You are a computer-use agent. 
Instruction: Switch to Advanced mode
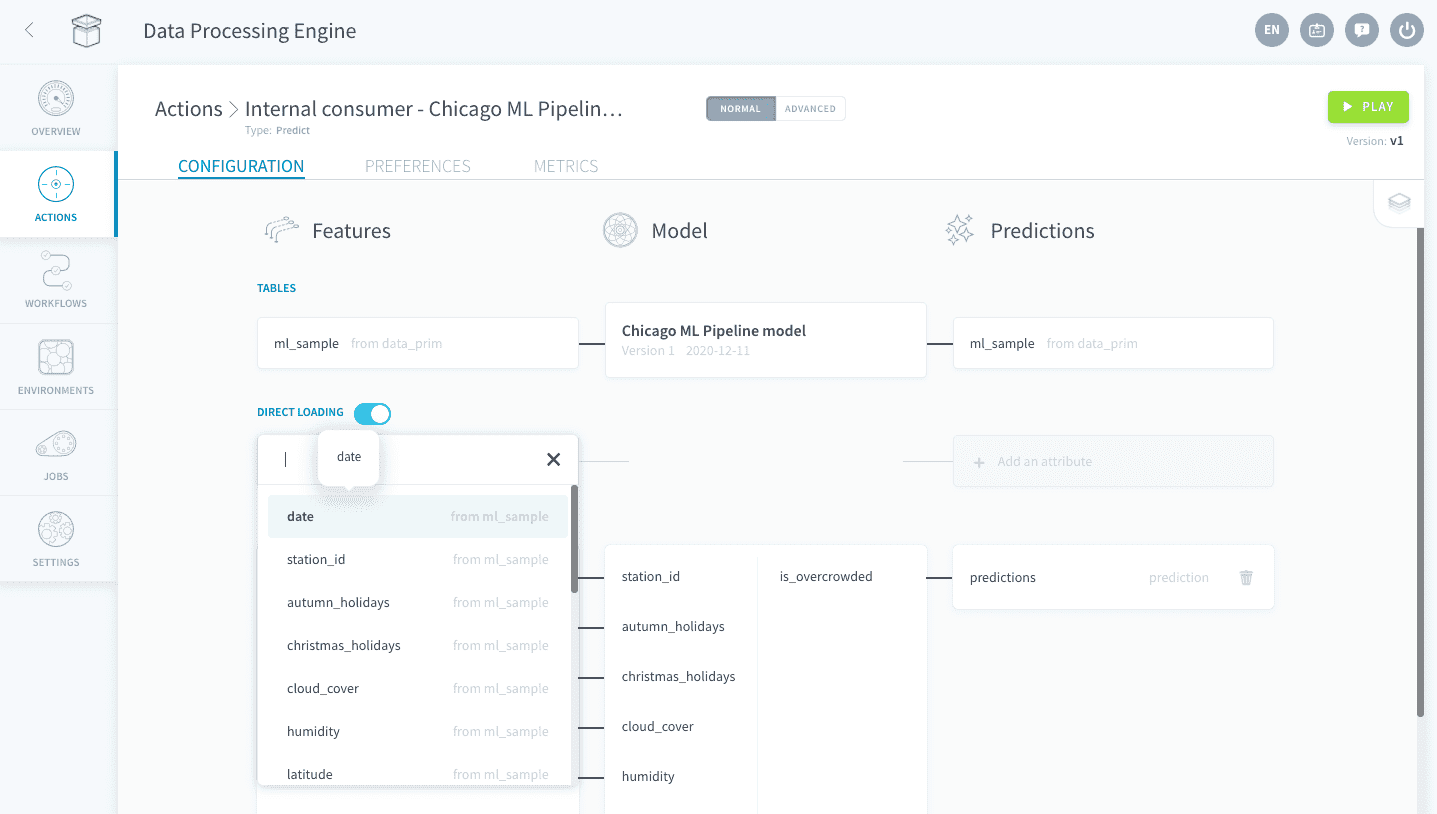coord(810,108)
